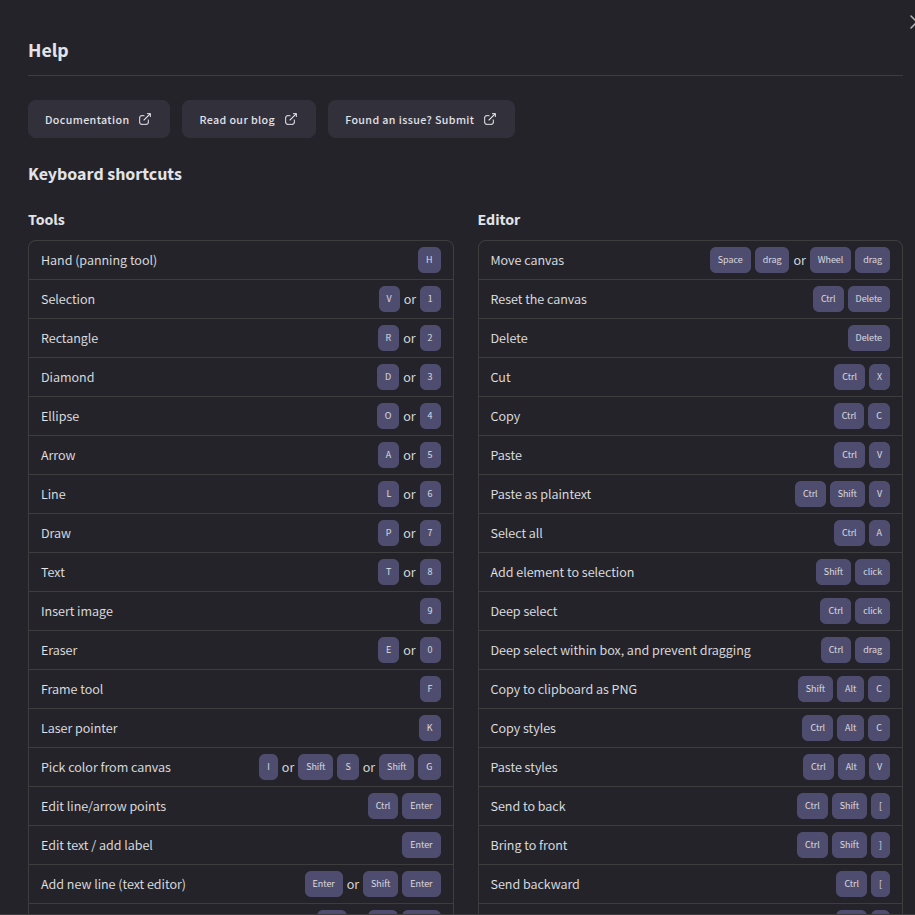Click the E key badge in the Eraser row

(388, 650)
